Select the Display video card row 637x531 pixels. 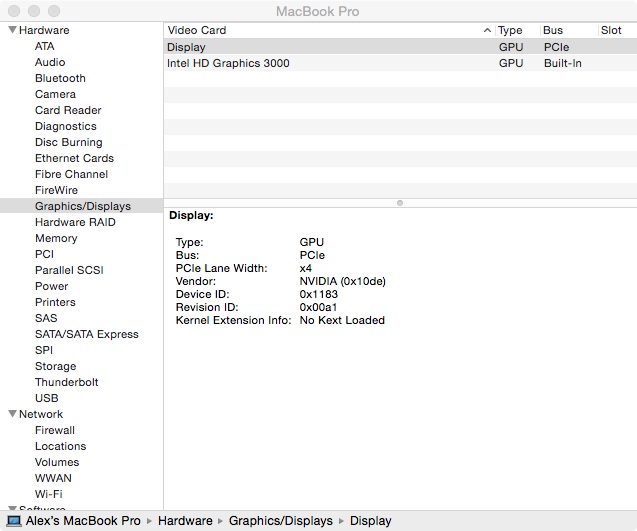[400, 47]
